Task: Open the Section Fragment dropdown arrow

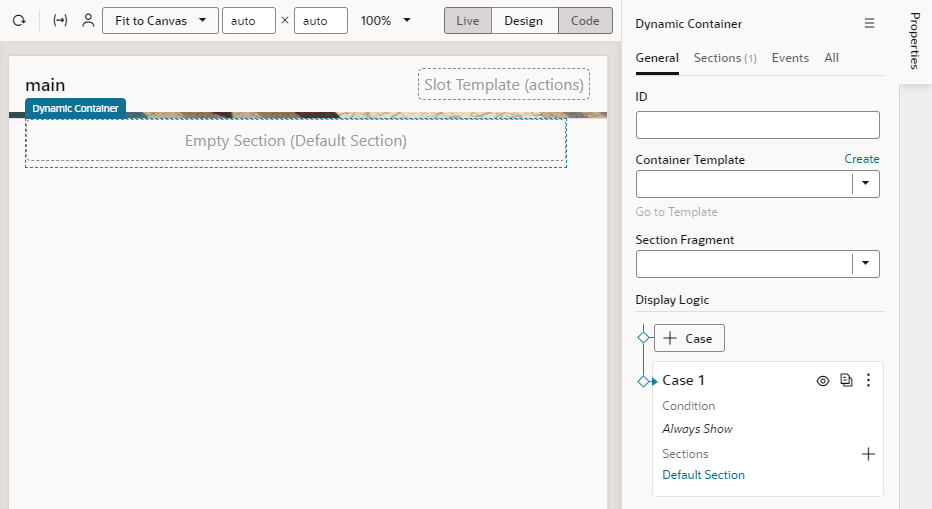Action: (865, 263)
